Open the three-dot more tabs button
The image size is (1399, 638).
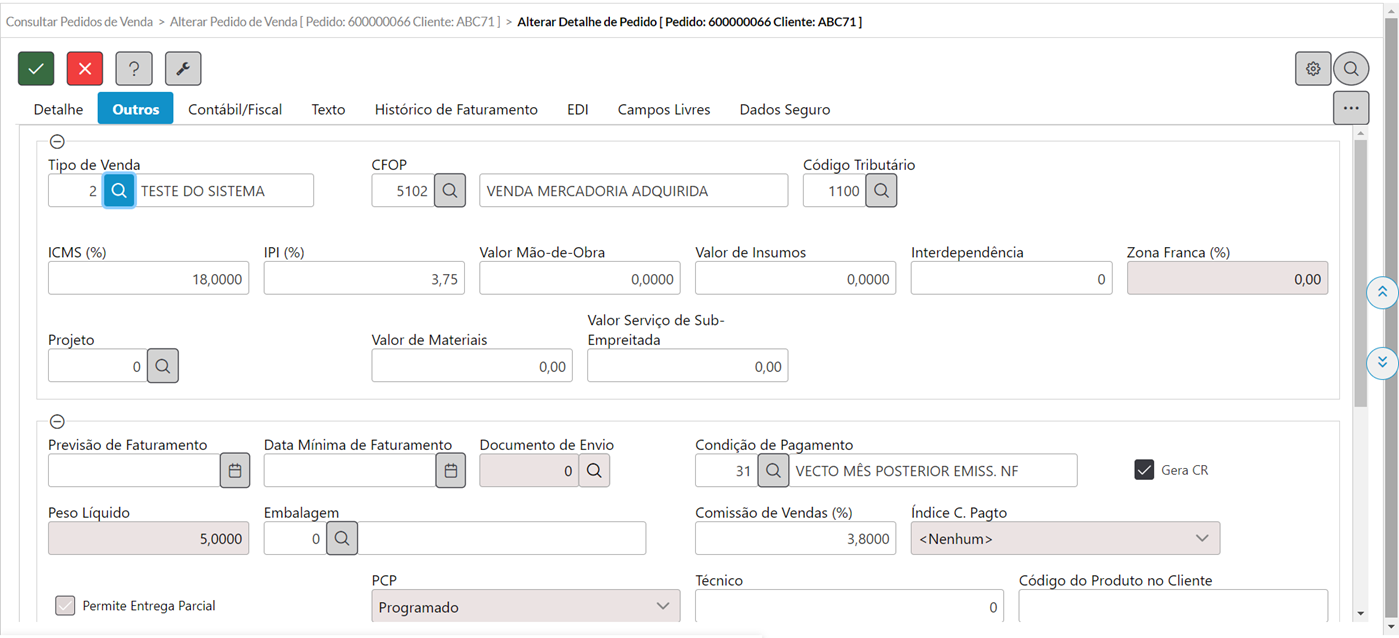pos(1351,108)
